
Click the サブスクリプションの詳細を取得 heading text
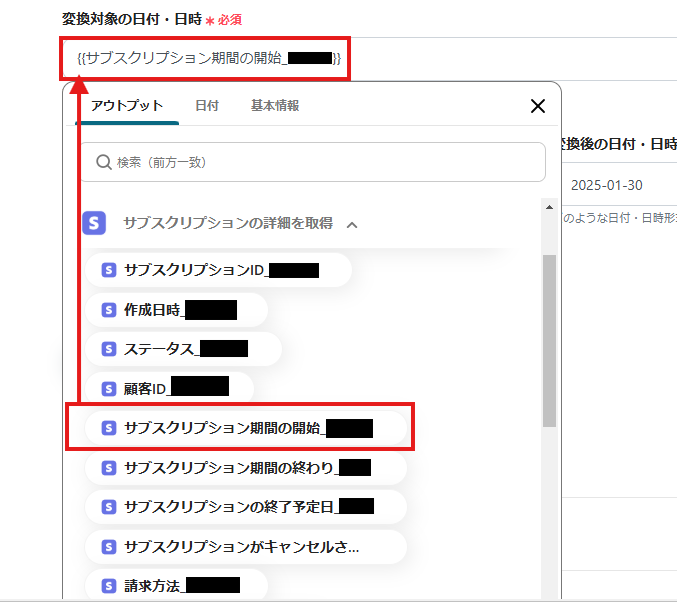click(228, 223)
